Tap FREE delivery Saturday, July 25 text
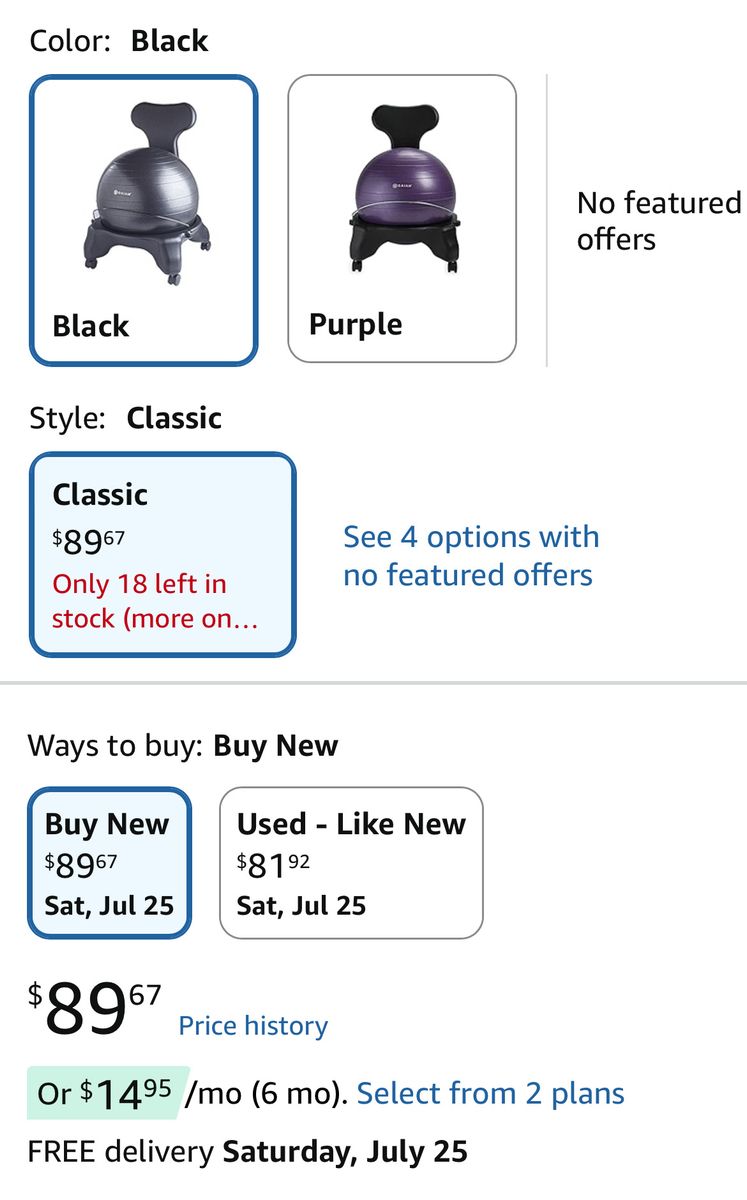The image size is (747, 1200). pos(248,1151)
